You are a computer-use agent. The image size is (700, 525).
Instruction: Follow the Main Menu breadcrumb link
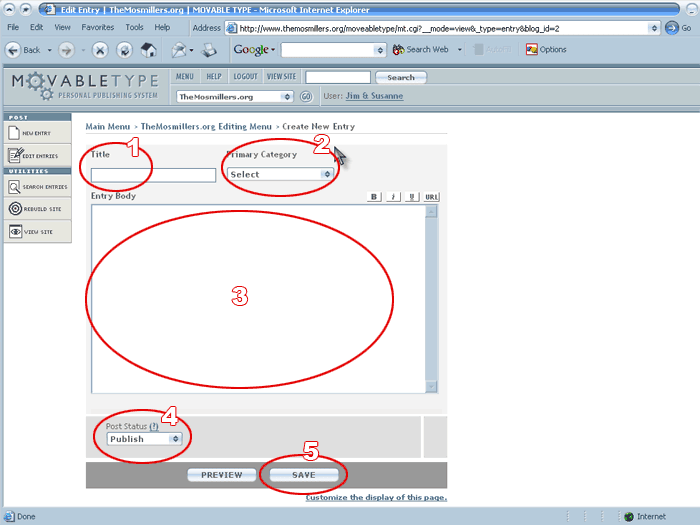coord(108,126)
